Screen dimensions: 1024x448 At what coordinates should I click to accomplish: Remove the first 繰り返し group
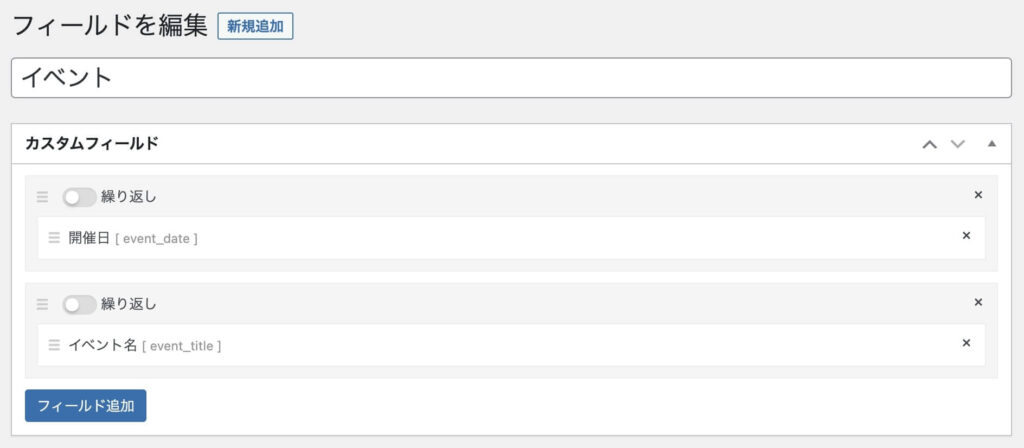pyautogui.click(x=978, y=195)
